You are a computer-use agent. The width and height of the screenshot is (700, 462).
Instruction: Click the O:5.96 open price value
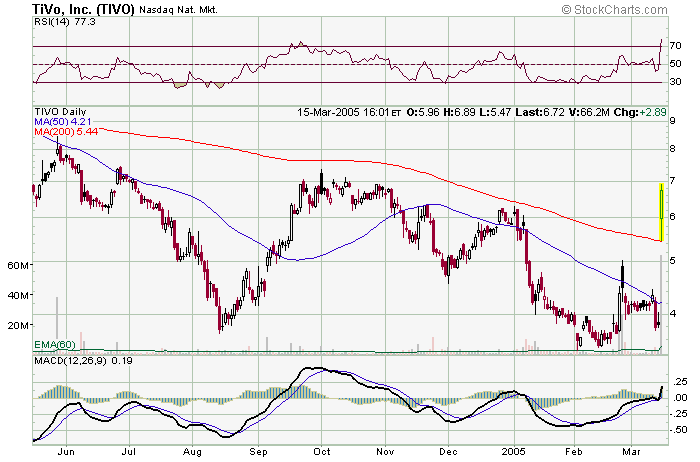point(423,112)
